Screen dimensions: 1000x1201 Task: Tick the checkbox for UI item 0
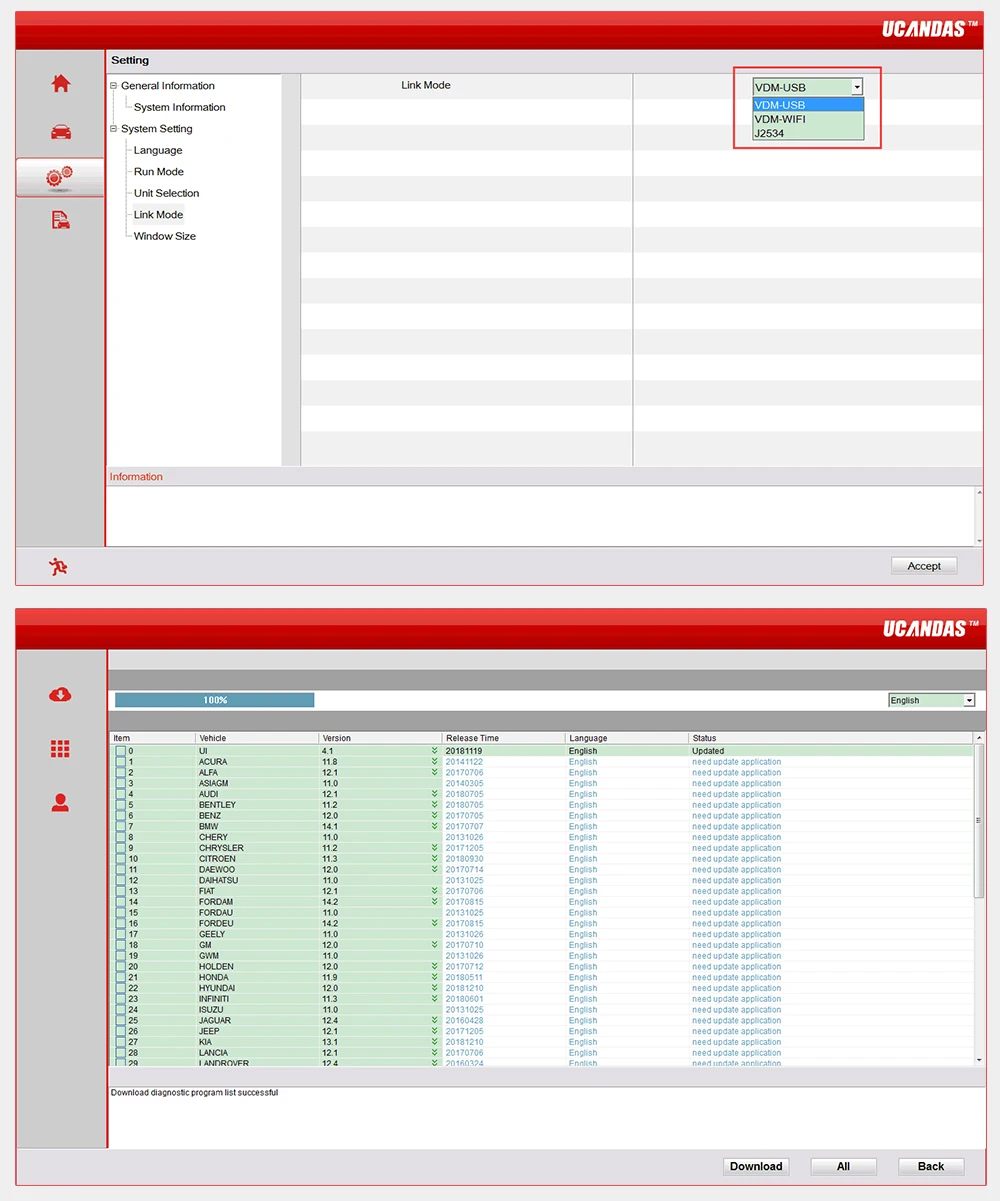click(120, 751)
